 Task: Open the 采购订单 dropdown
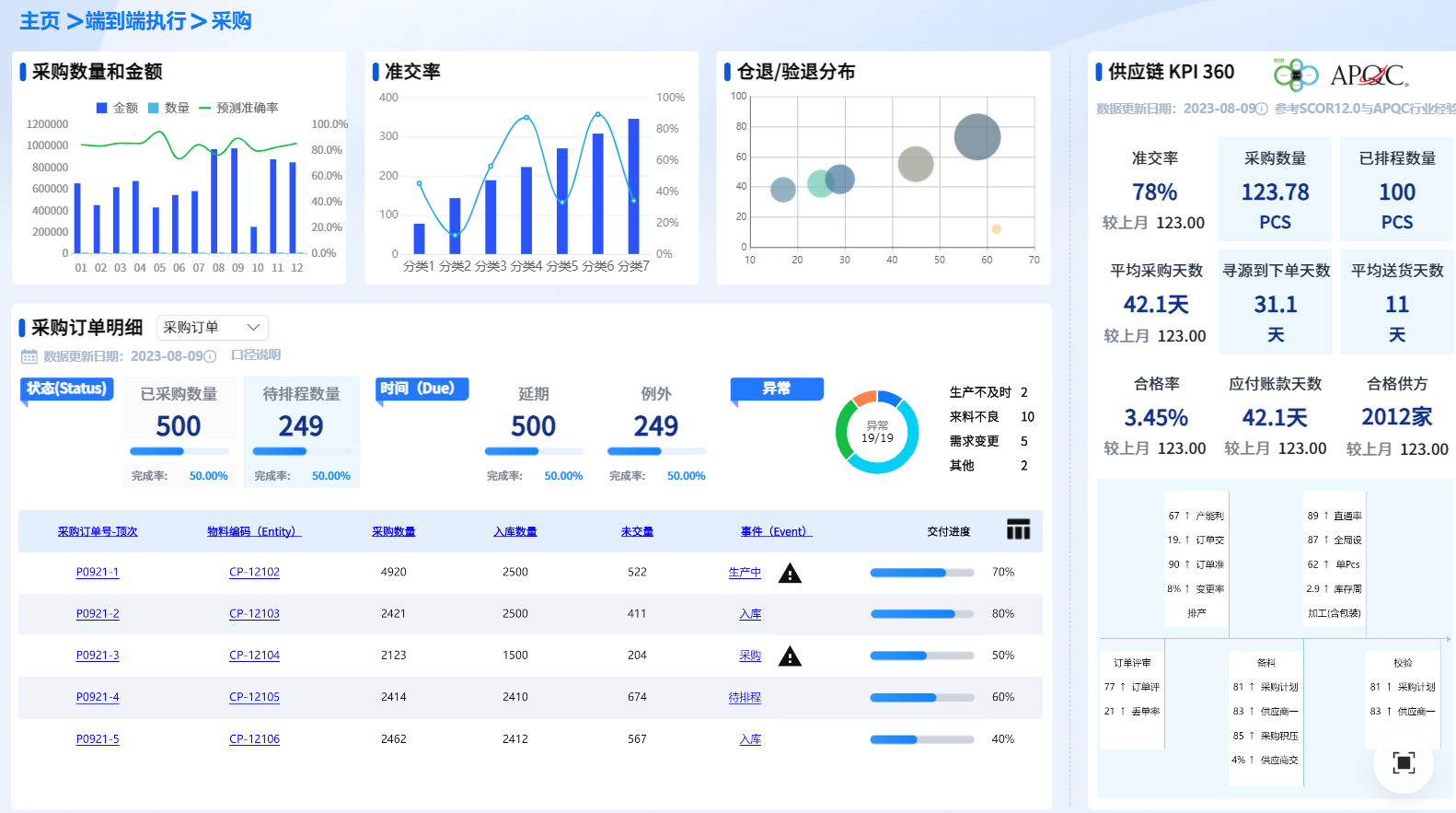pyautogui.click(x=213, y=328)
